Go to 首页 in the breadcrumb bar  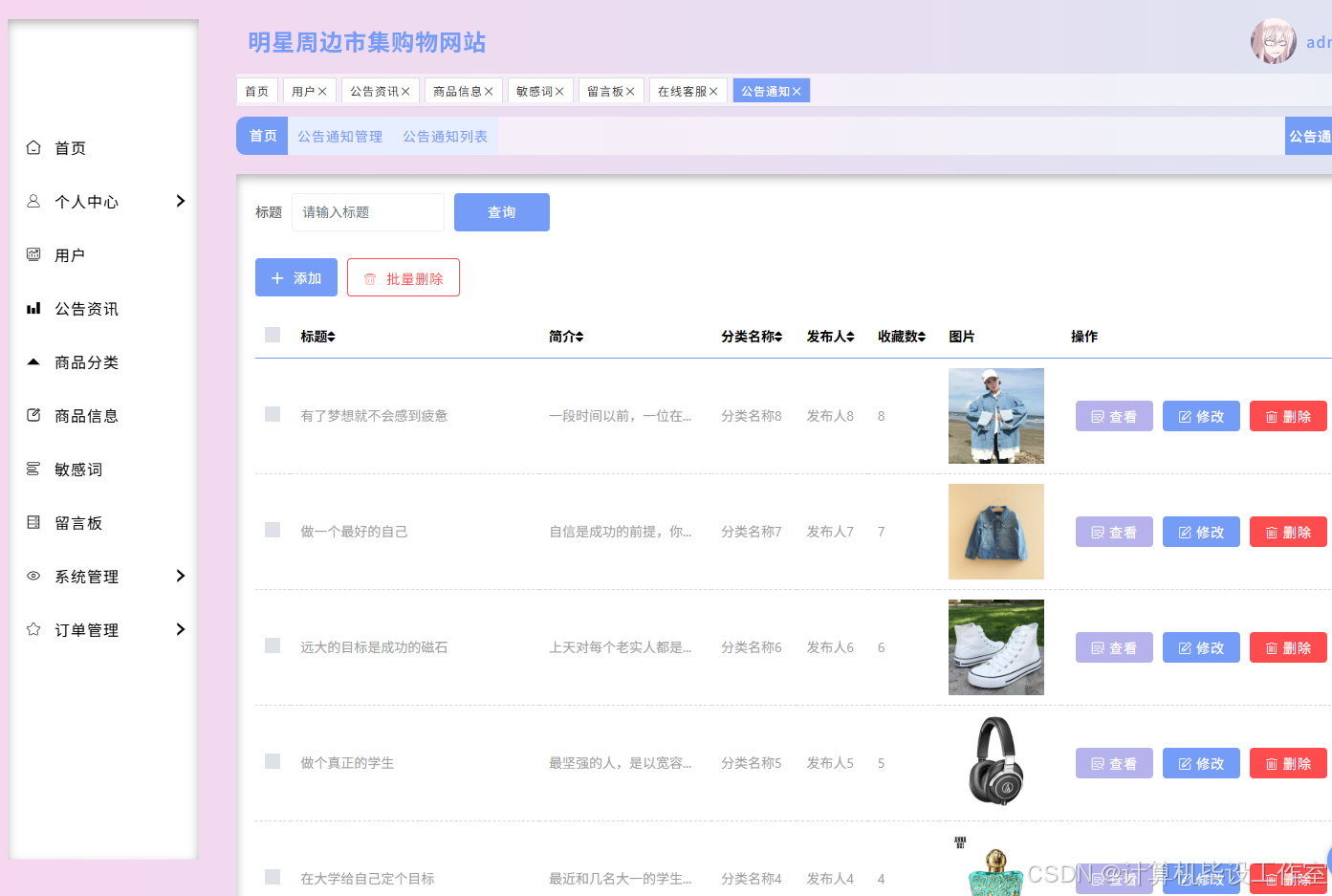click(x=263, y=136)
